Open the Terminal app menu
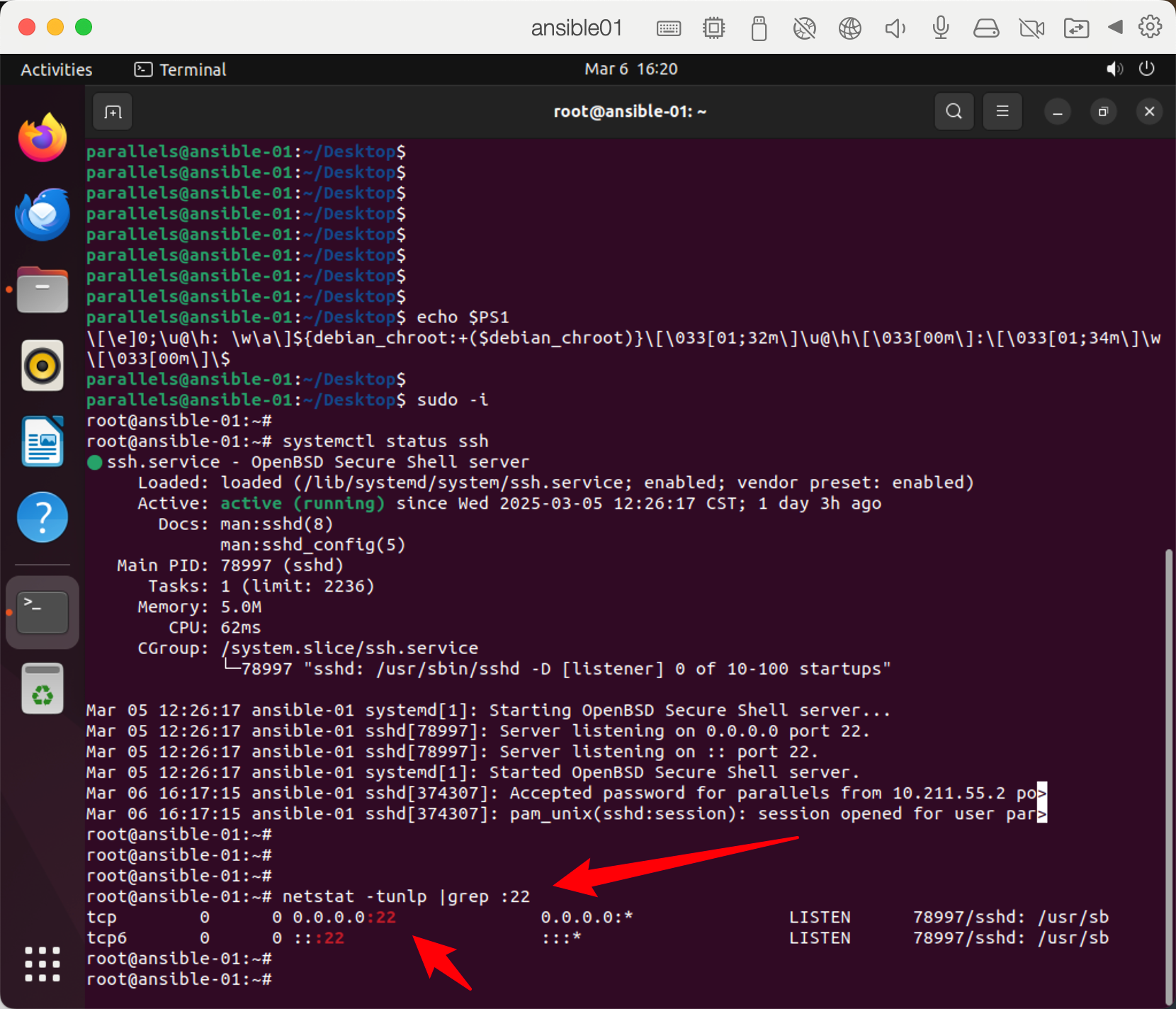 181,69
